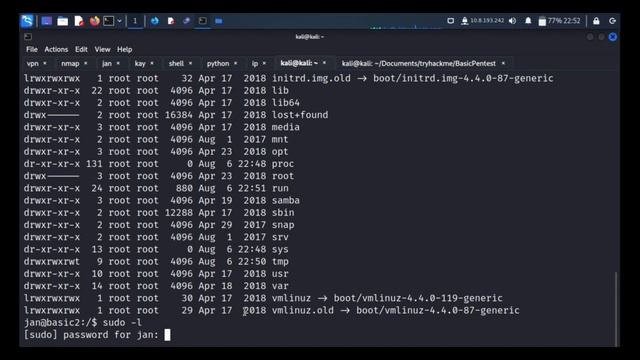Viewport: 640px width, 360px height.
Task: Click the 'vmlinuz.old' symlink name
Action: [303, 311]
